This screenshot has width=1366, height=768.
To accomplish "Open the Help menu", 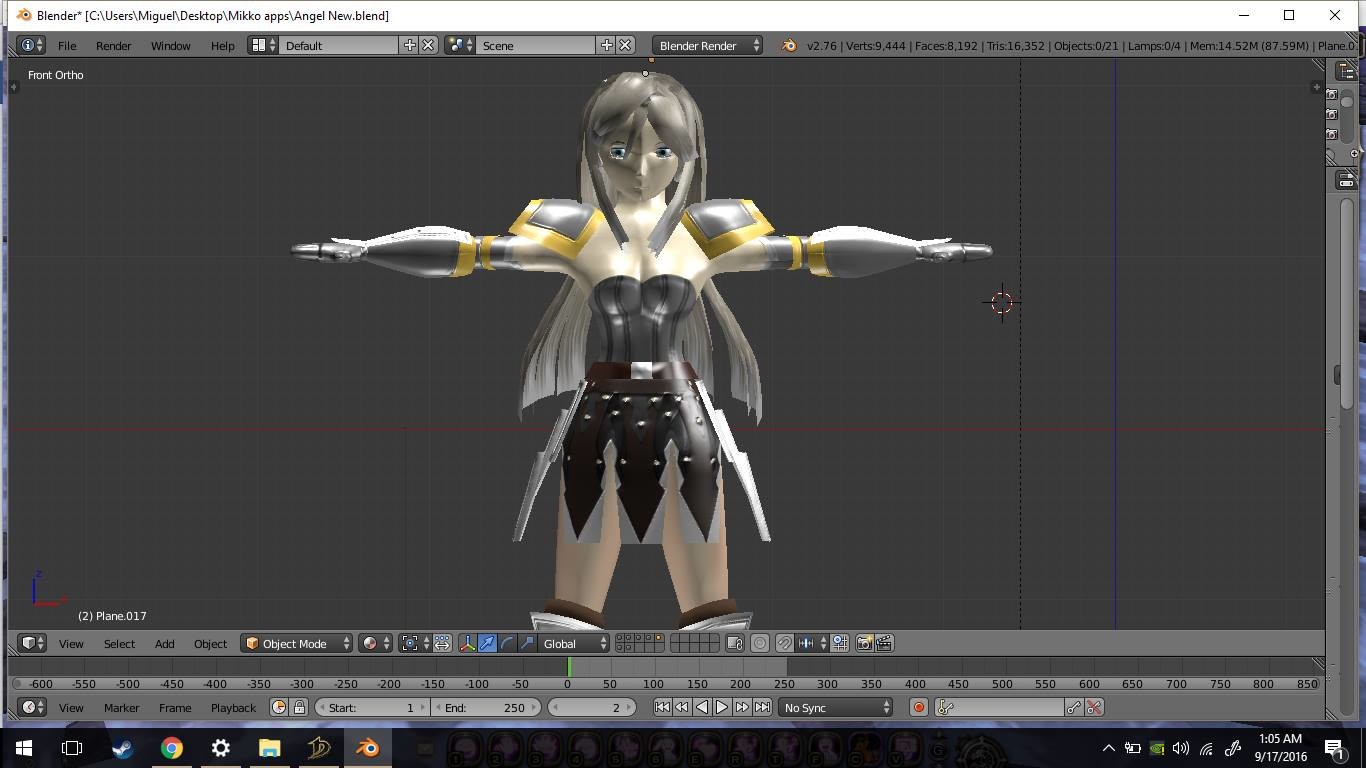I will click(223, 46).
